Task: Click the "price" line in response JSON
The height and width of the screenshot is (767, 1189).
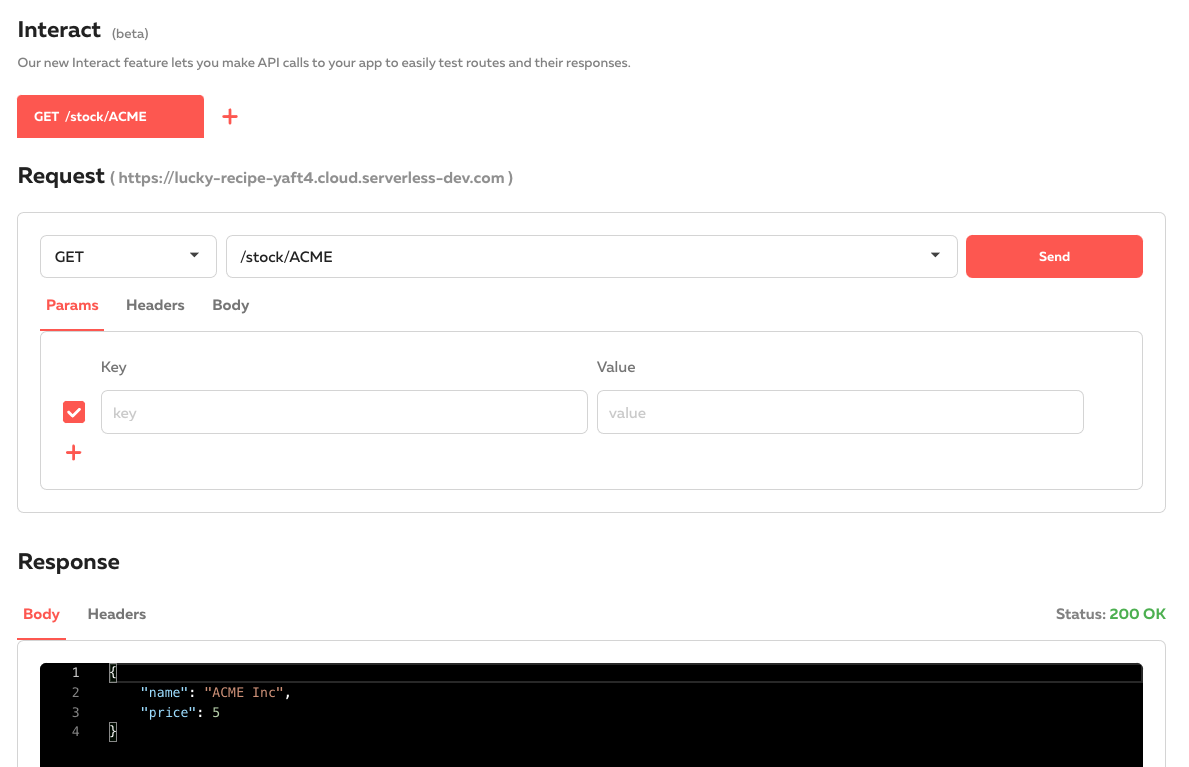Action: [x=180, y=712]
